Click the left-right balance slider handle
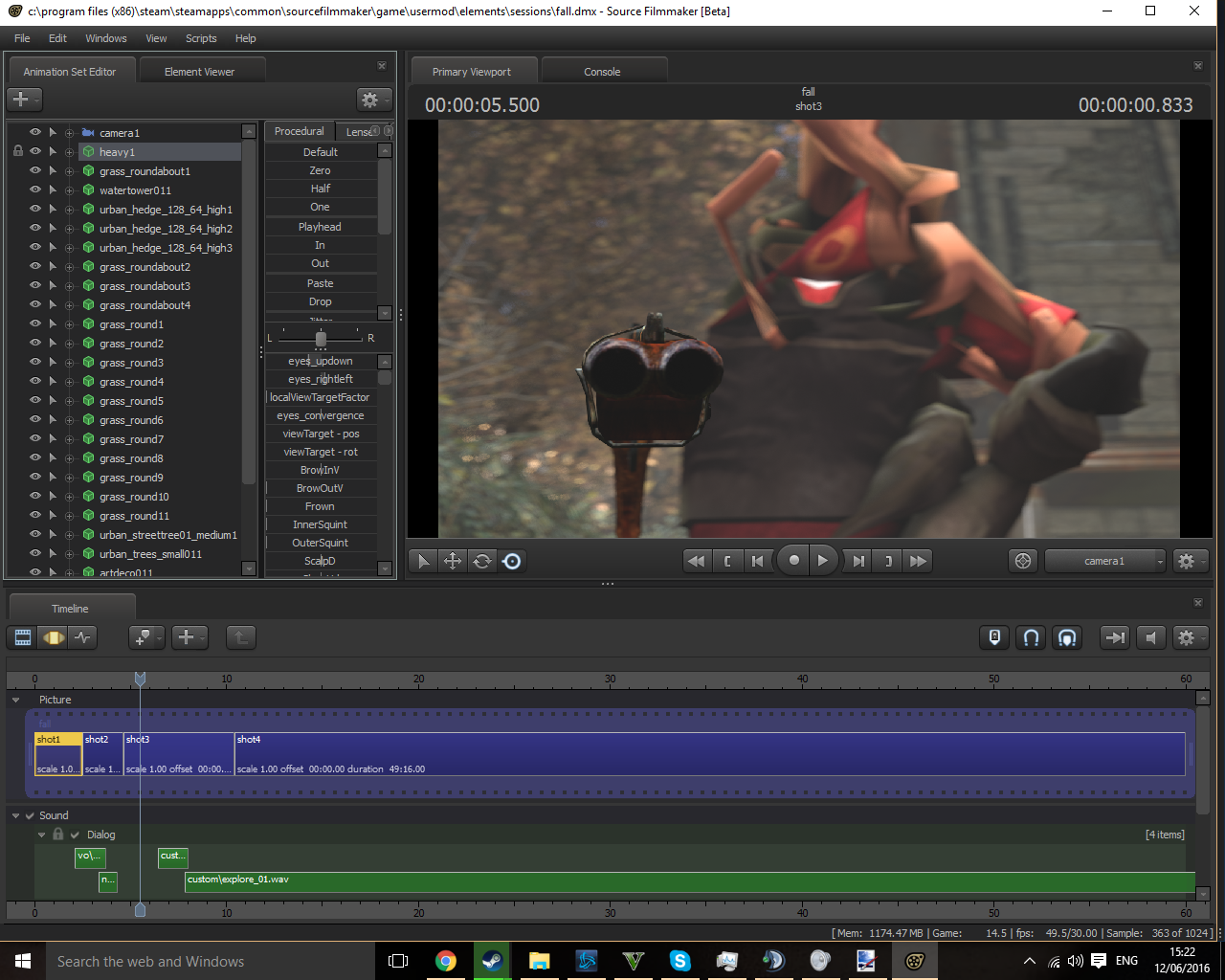The image size is (1225, 980). (321, 339)
